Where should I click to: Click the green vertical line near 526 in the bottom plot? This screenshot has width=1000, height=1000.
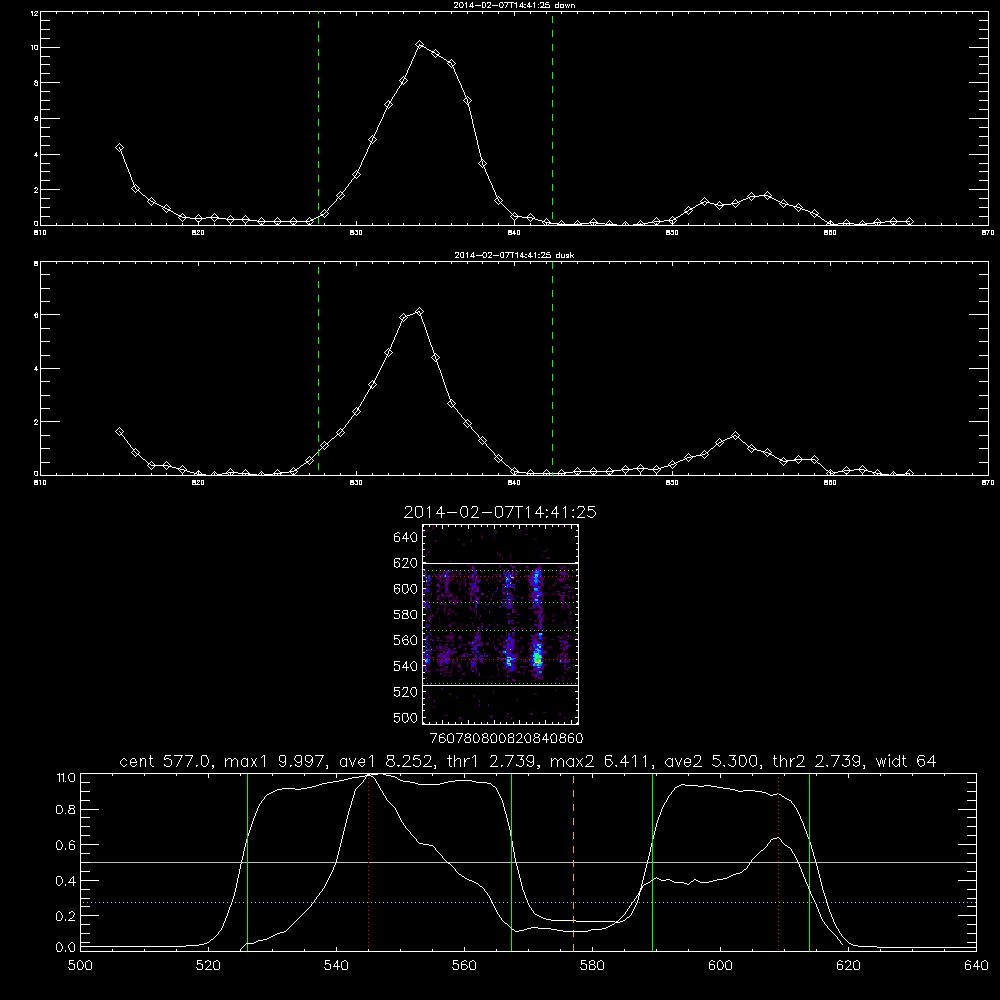tap(247, 862)
